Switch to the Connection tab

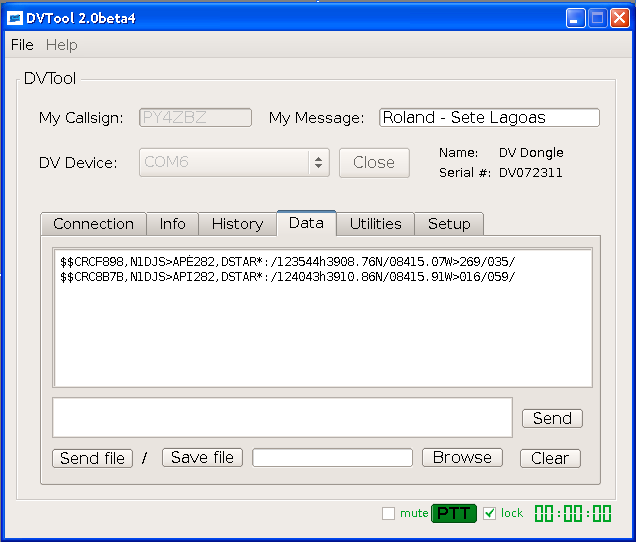(x=93, y=224)
